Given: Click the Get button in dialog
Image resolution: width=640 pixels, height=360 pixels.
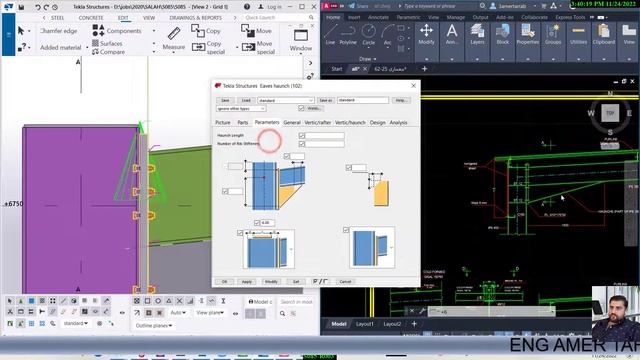Looking at the screenshot, I should tap(296, 282).
